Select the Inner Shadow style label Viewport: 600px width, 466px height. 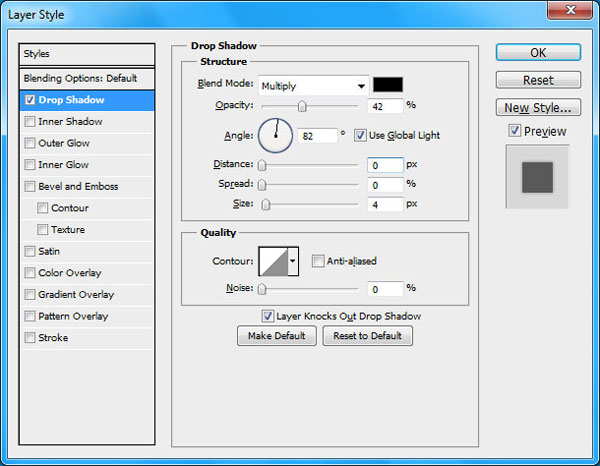point(70,122)
